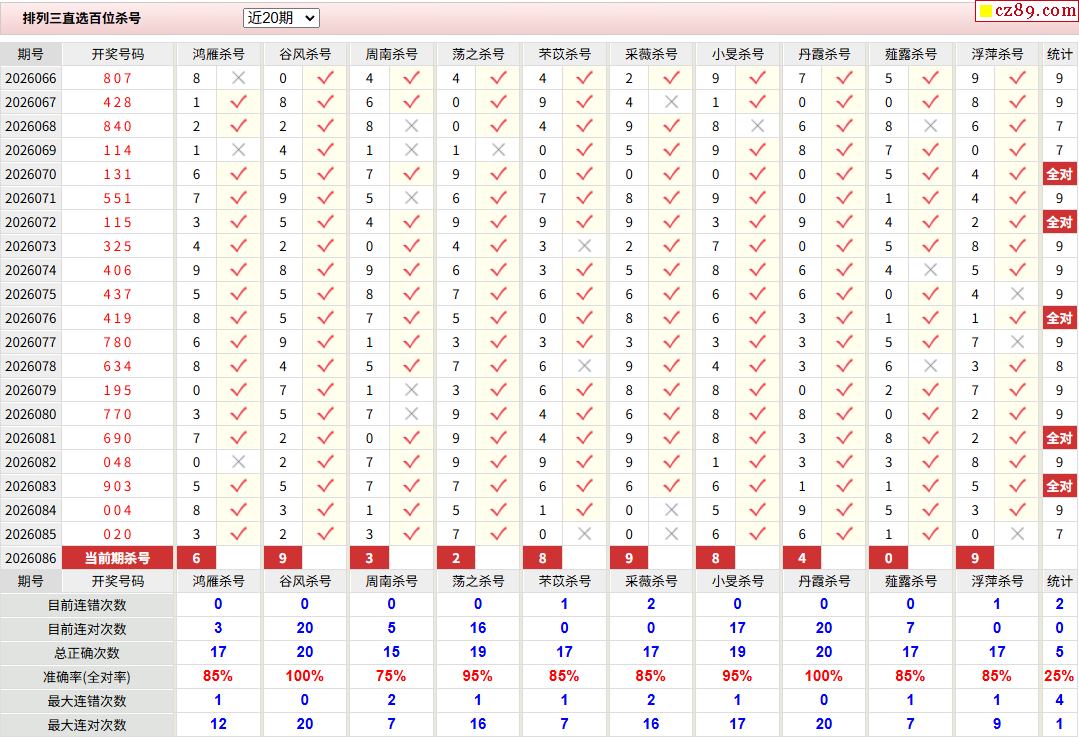Click winning number 807 in row 2026066
The height and width of the screenshot is (737, 1079).
click(x=118, y=78)
